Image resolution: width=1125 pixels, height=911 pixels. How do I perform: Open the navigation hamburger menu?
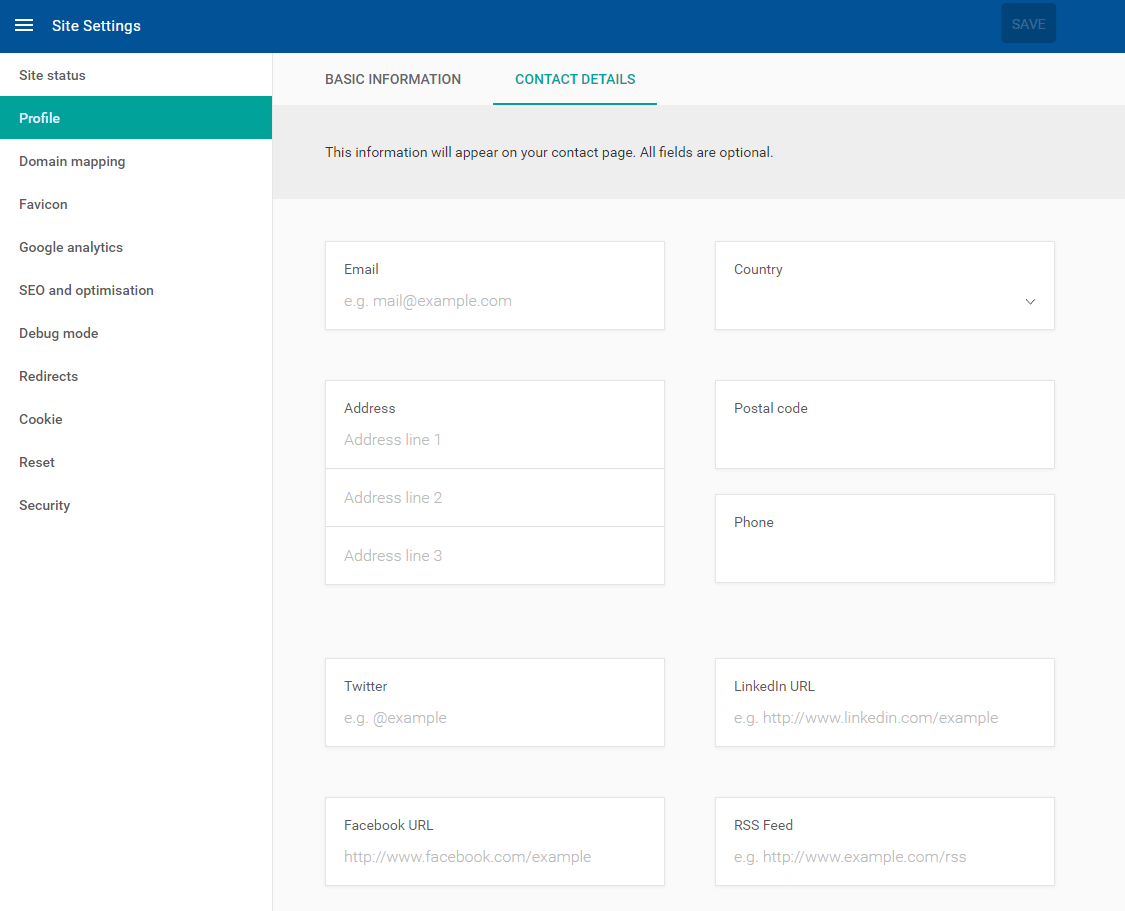pos(24,24)
